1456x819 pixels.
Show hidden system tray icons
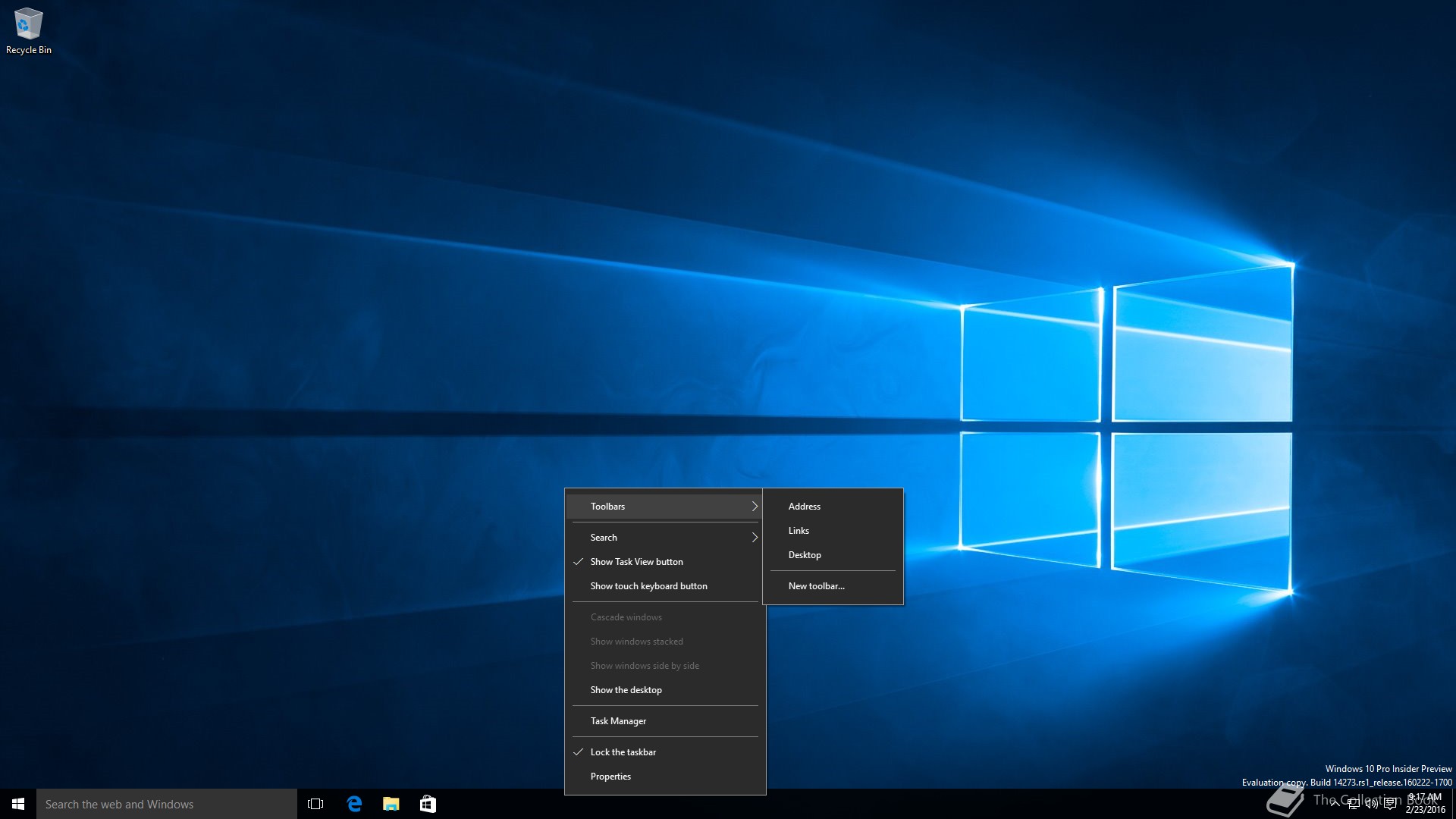tap(1335, 804)
